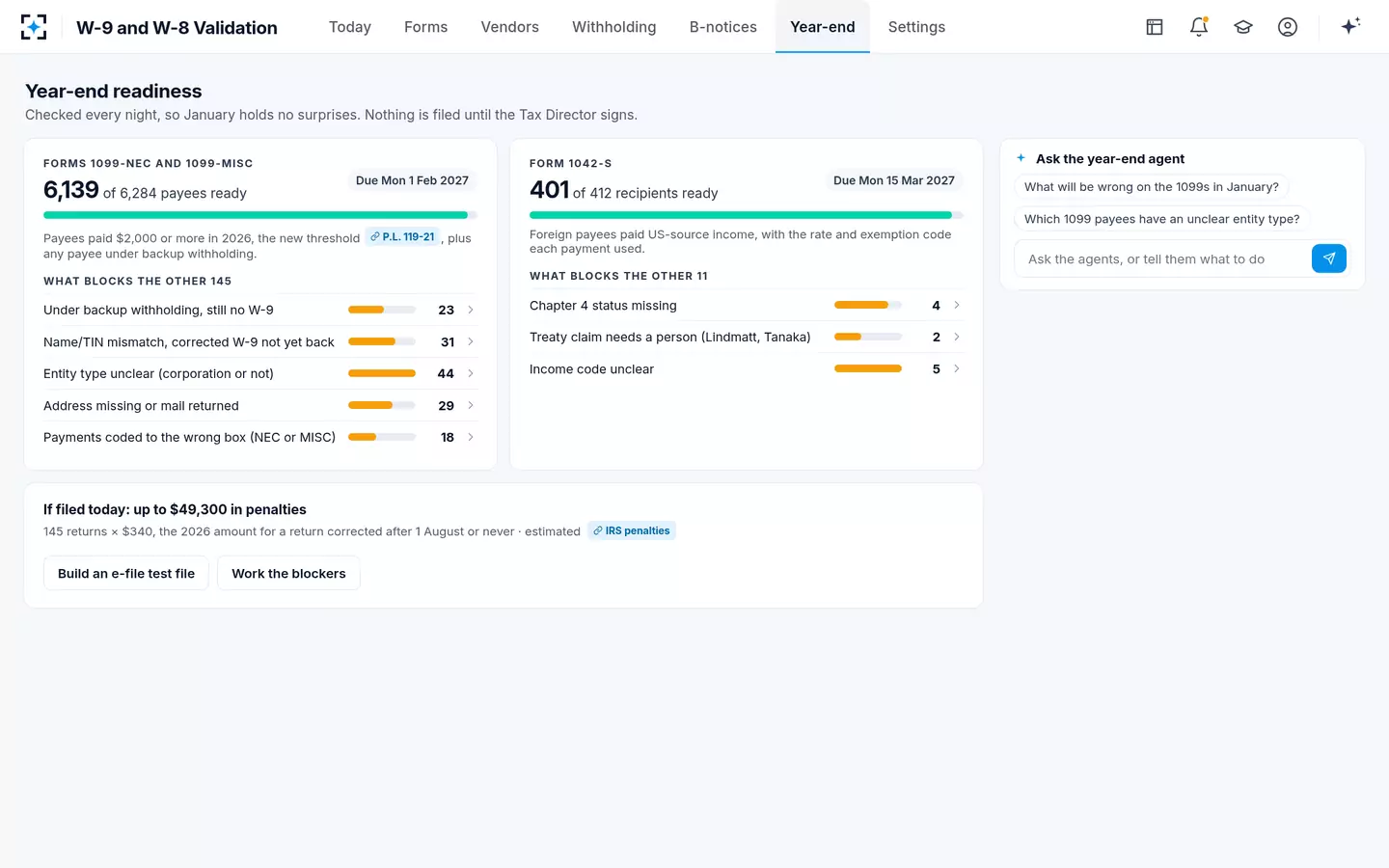Expand Under backup withholding, still no W-9
The width and height of the screenshot is (1389, 868).
click(x=259, y=310)
